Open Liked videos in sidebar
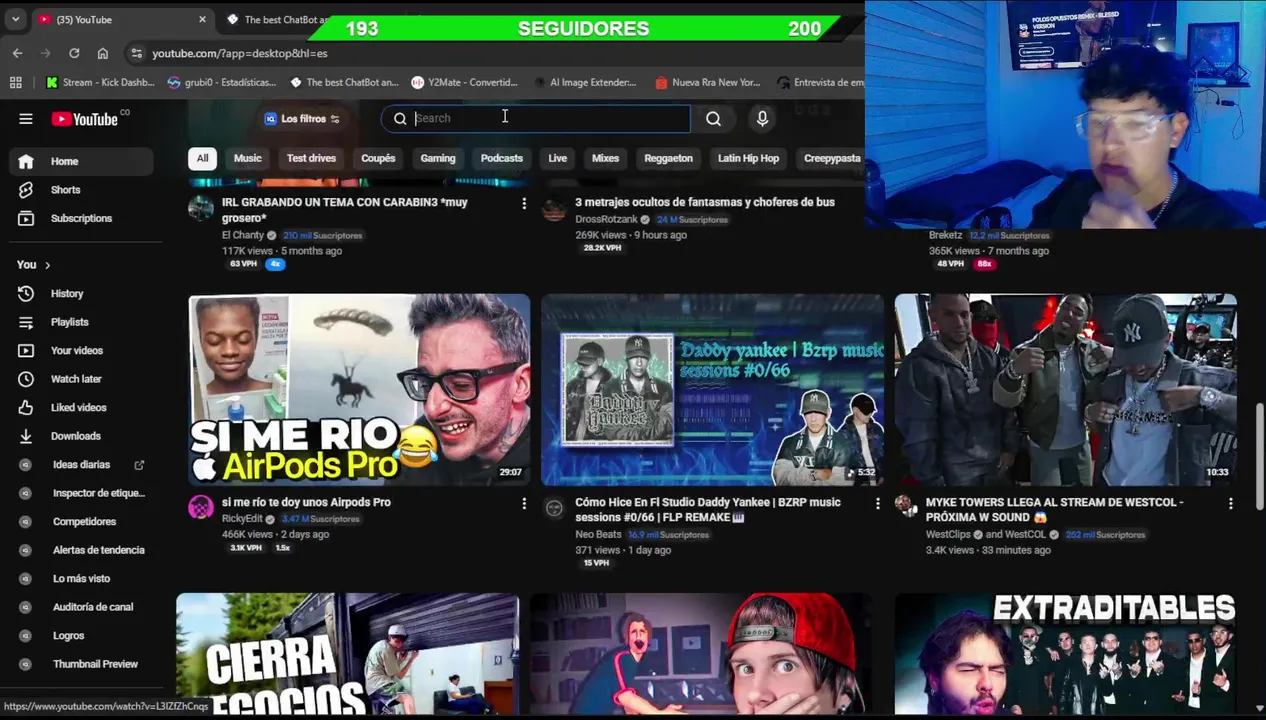1266x720 pixels. coord(82,408)
